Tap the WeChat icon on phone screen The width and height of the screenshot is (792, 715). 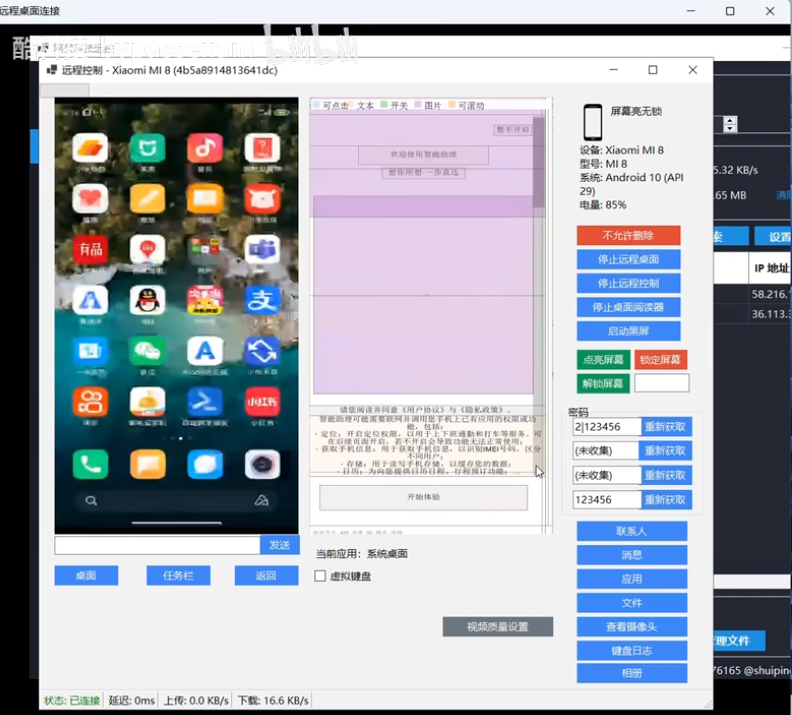(x=148, y=351)
